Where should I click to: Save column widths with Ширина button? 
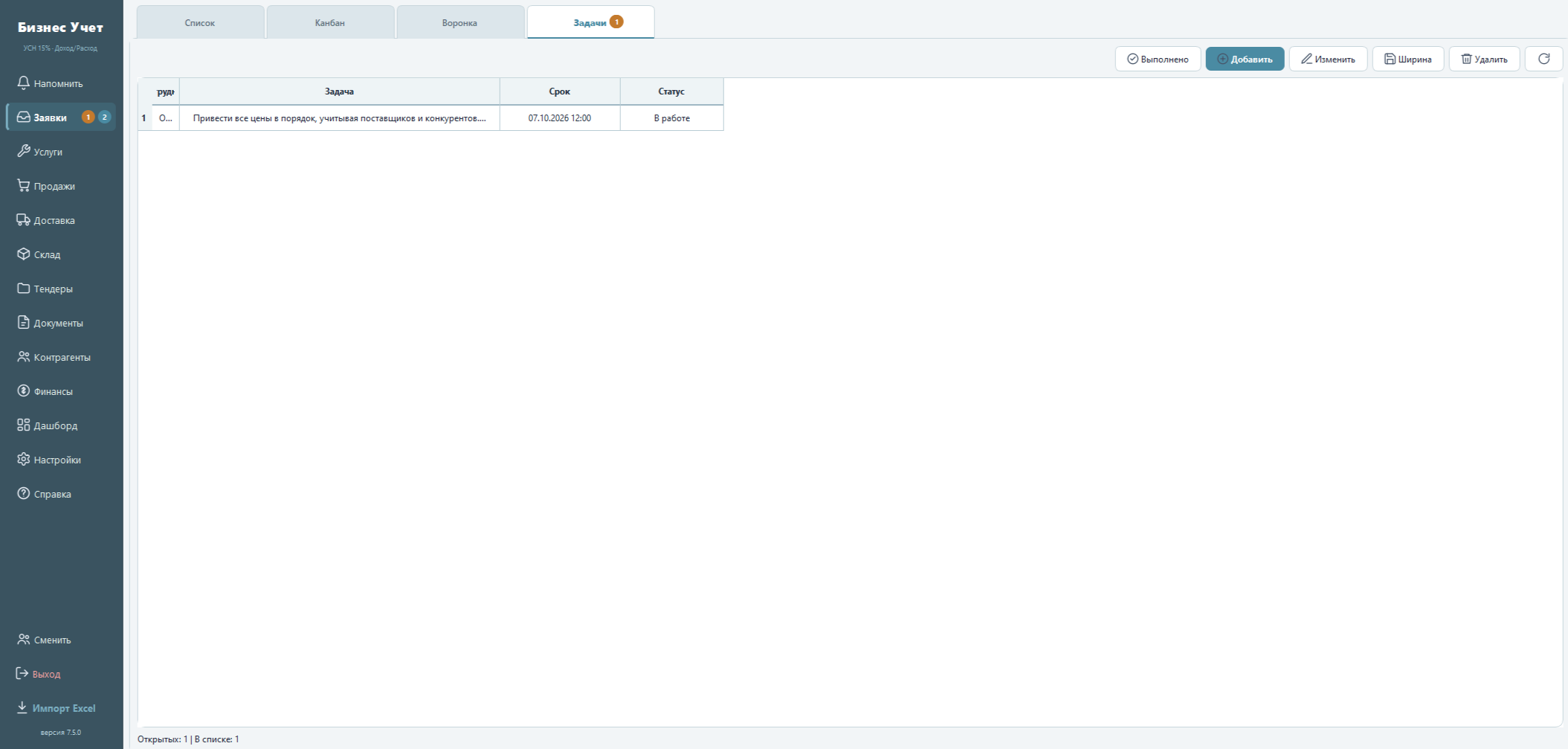[1408, 59]
